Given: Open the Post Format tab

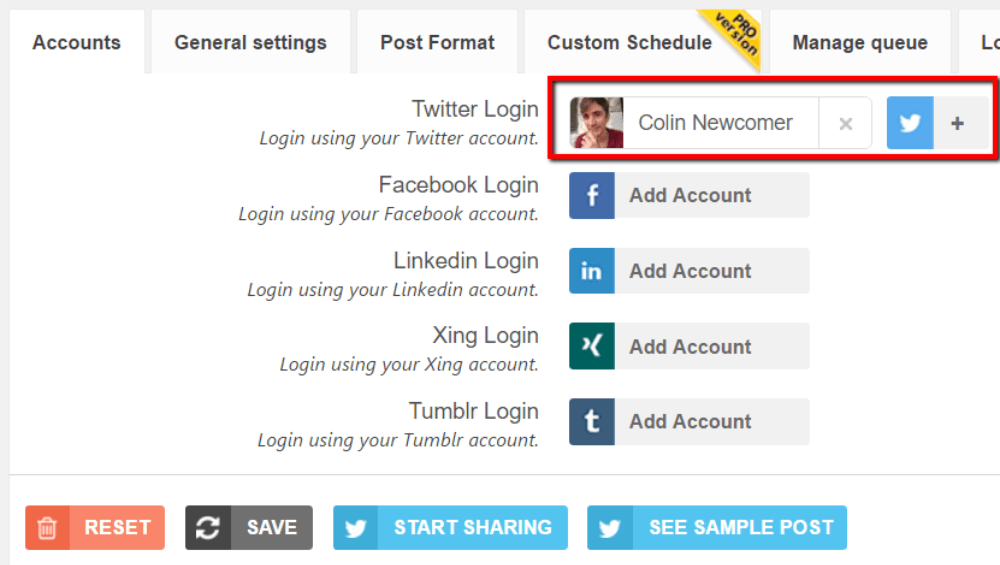Looking at the screenshot, I should point(438,42).
